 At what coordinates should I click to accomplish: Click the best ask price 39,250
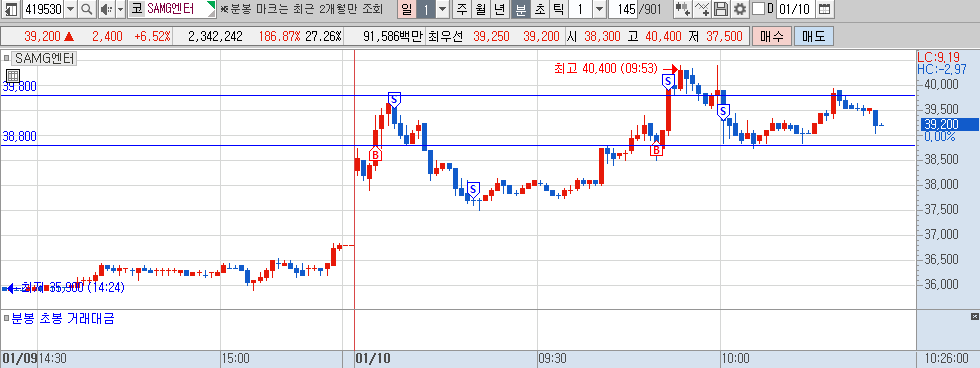[x=492, y=37]
